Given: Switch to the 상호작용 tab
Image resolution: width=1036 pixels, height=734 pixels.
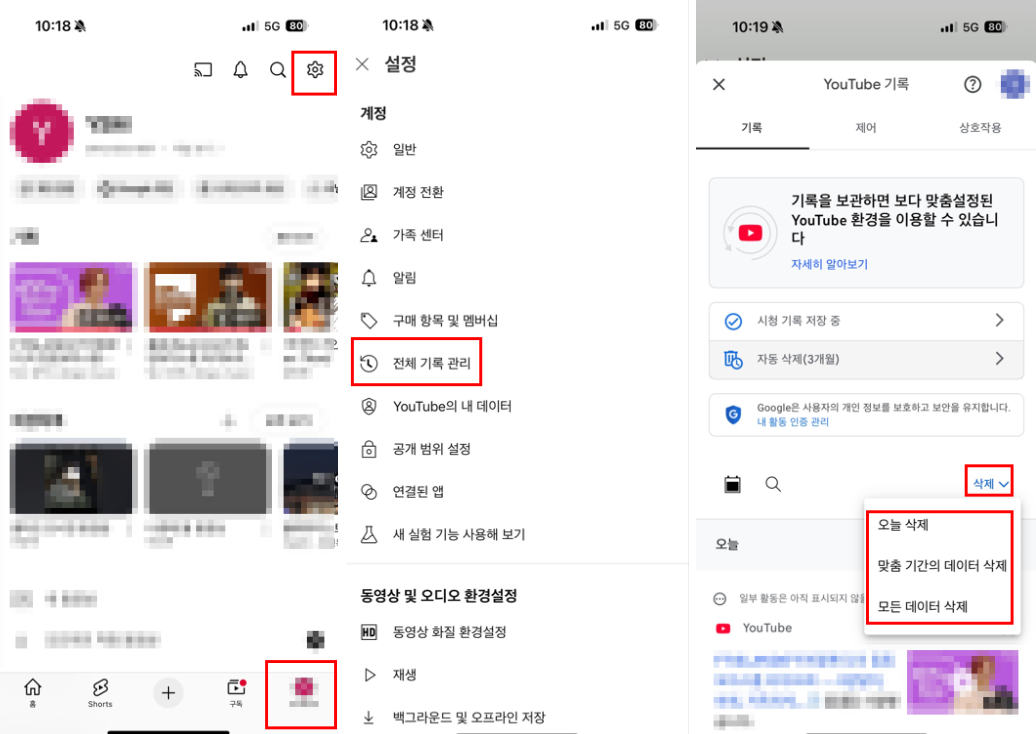Looking at the screenshot, I should click(x=980, y=128).
